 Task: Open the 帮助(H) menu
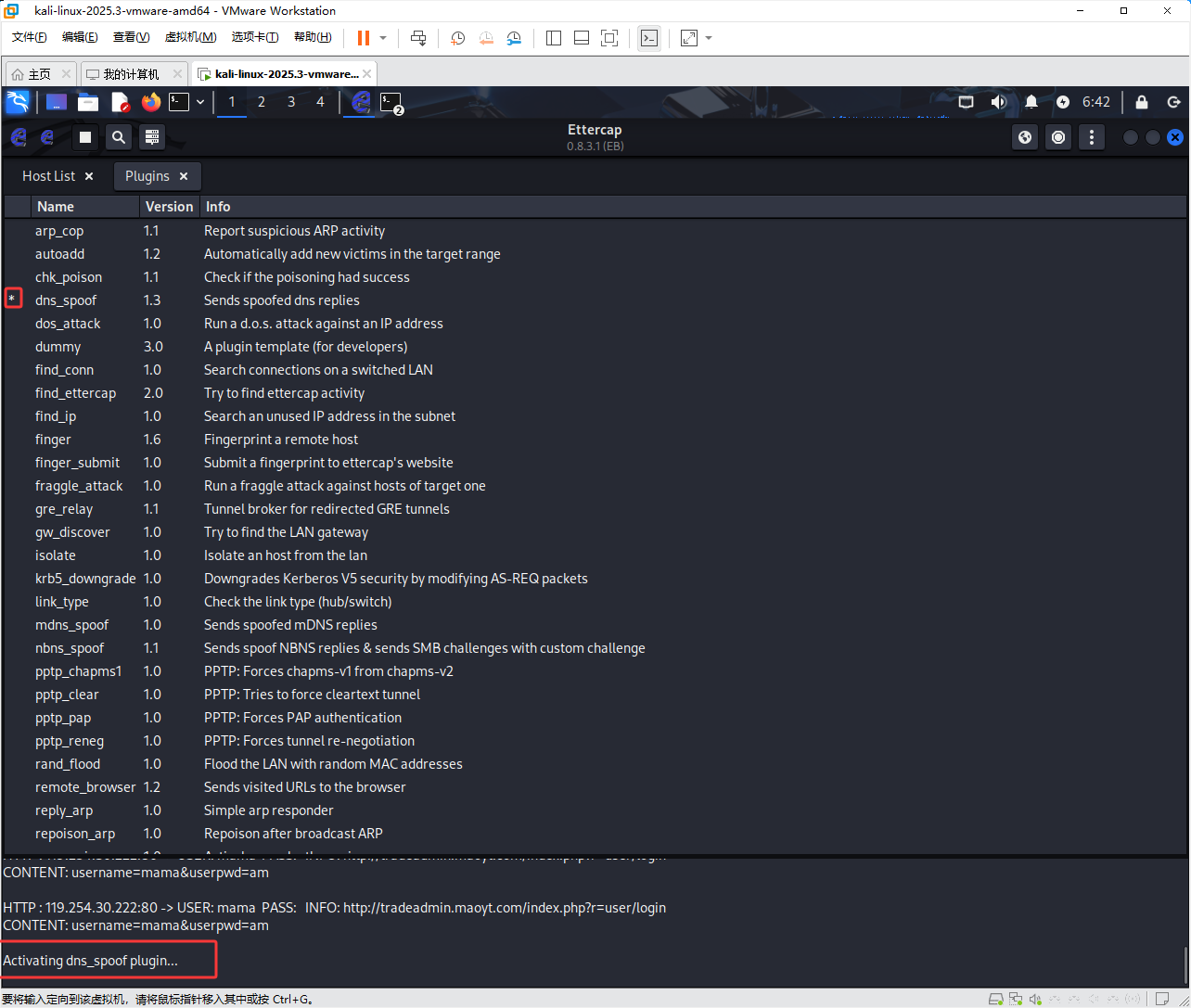[313, 37]
